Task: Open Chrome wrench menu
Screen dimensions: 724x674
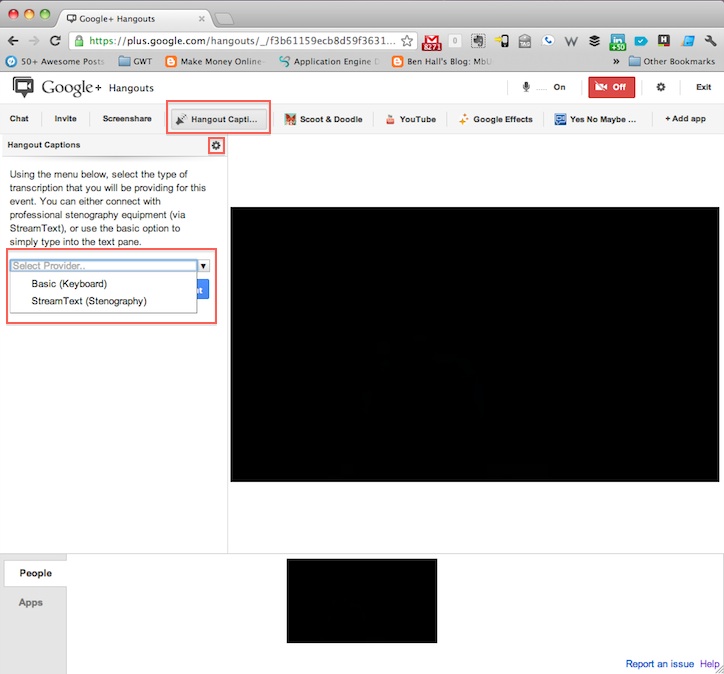Action: pyautogui.click(x=710, y=41)
